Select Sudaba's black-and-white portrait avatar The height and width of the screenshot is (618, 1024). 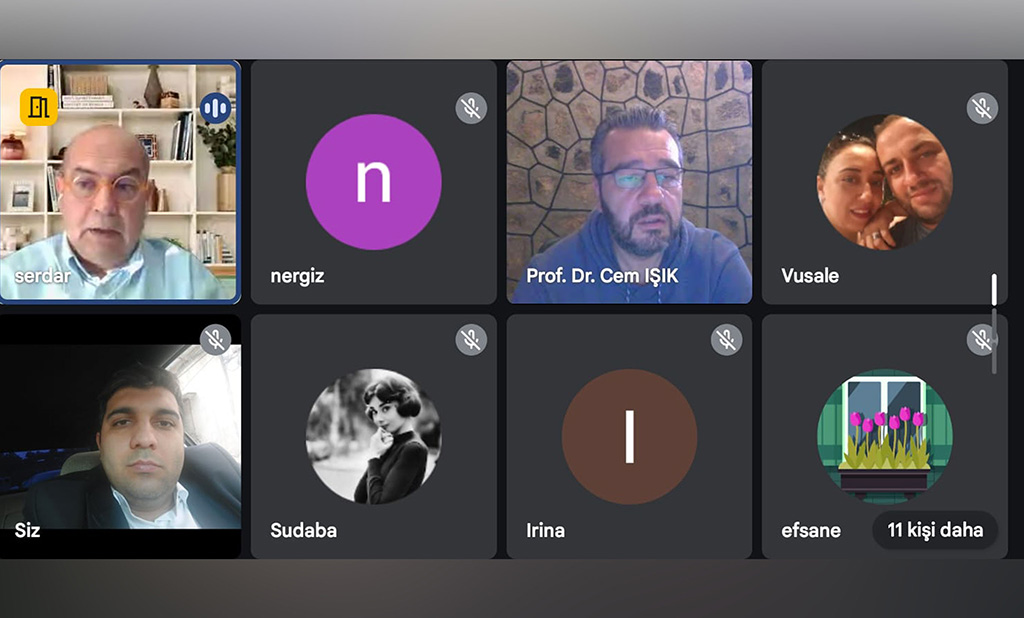tap(373, 436)
